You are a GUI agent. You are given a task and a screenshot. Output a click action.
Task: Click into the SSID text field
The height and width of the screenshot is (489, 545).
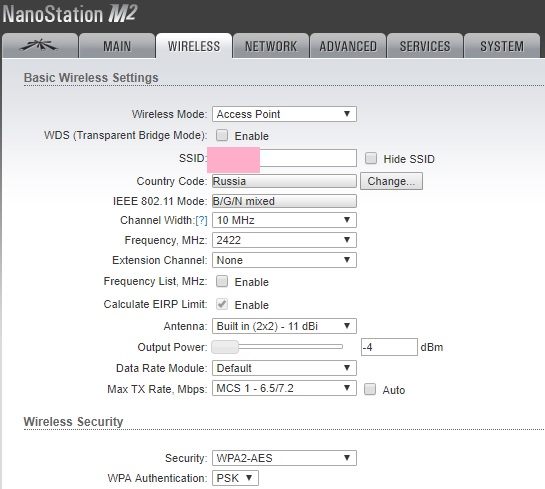click(x=284, y=158)
